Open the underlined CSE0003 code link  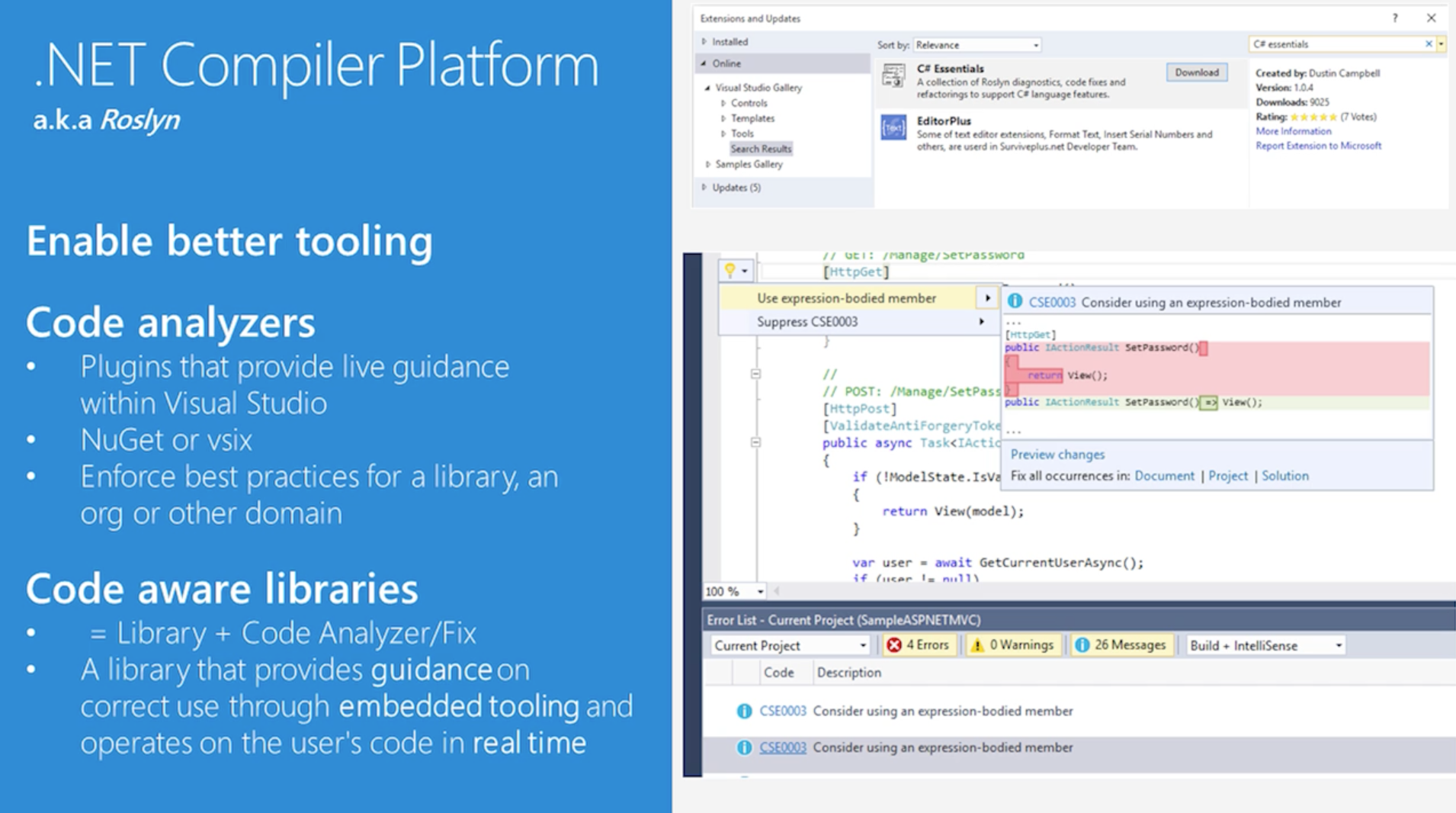click(782, 747)
